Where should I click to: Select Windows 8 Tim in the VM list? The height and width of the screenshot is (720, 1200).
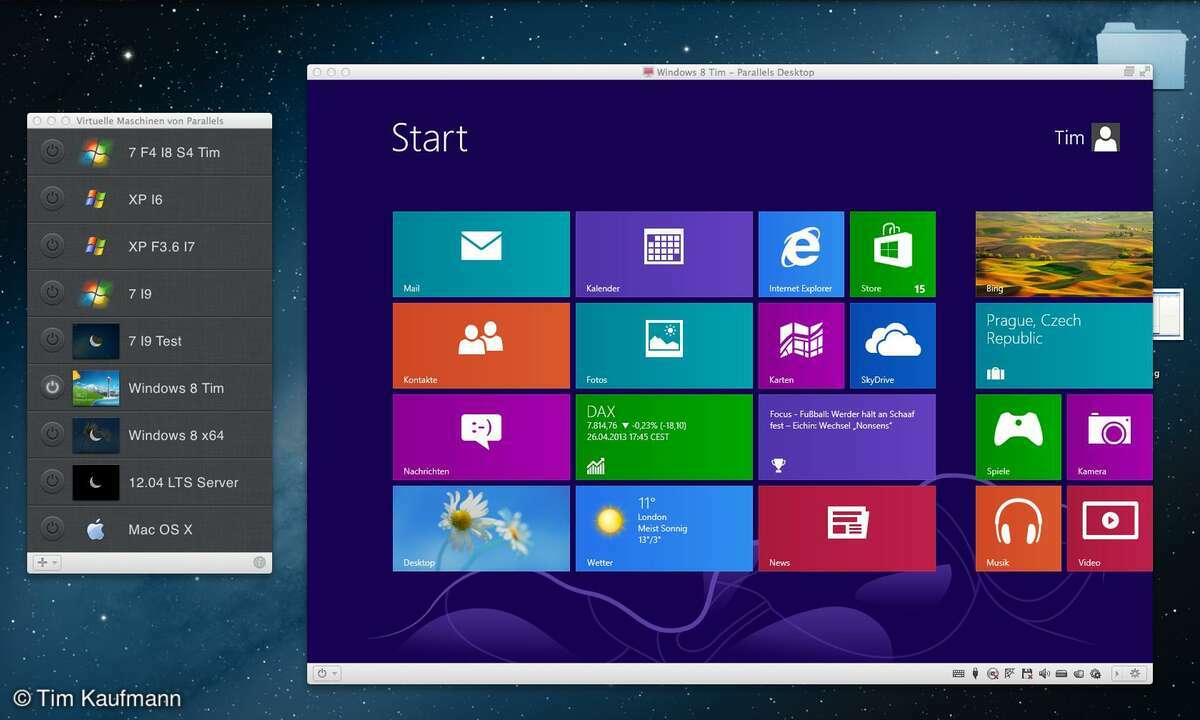[150, 388]
